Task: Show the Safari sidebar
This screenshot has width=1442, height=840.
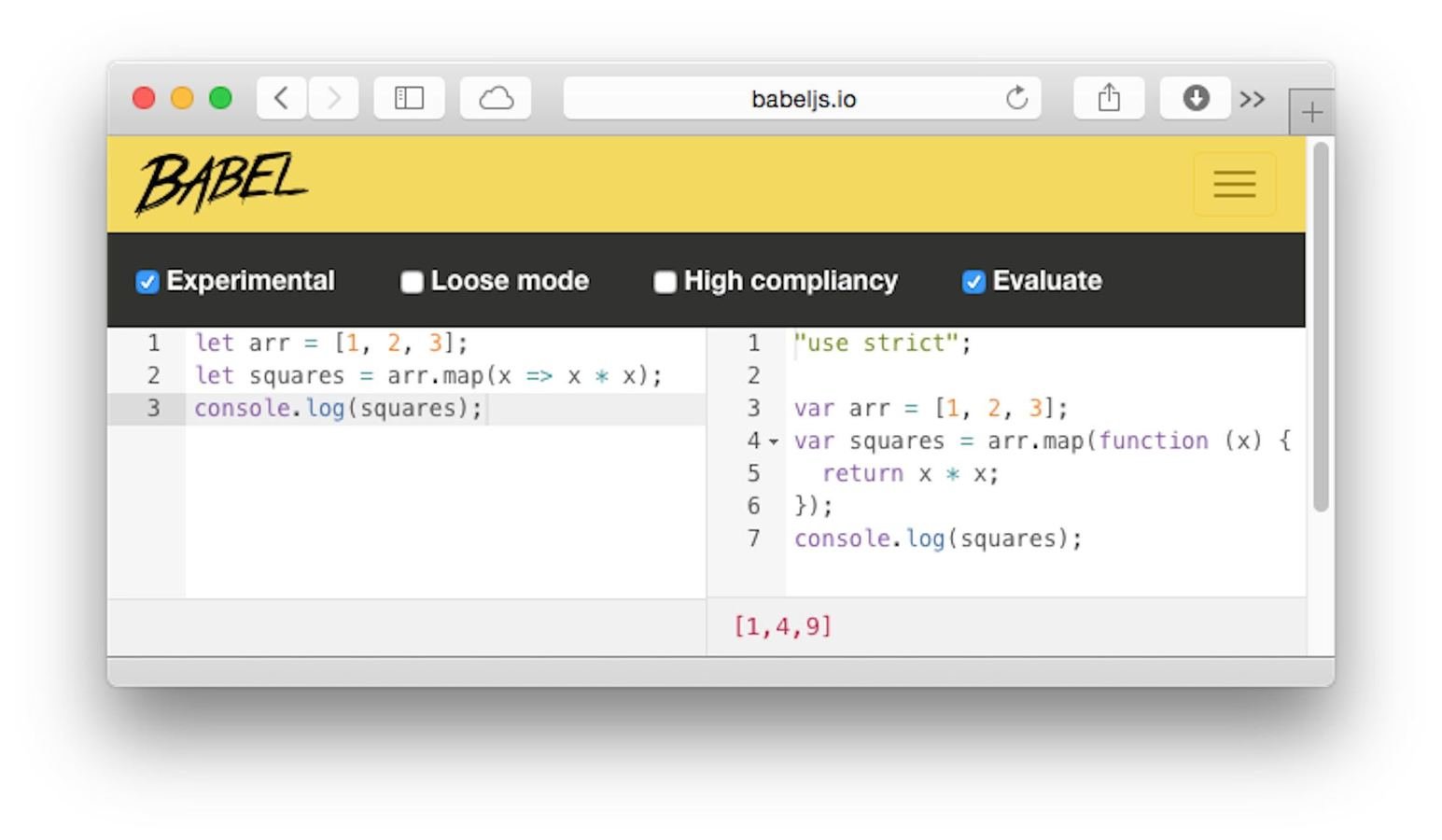Action: pyautogui.click(x=409, y=98)
